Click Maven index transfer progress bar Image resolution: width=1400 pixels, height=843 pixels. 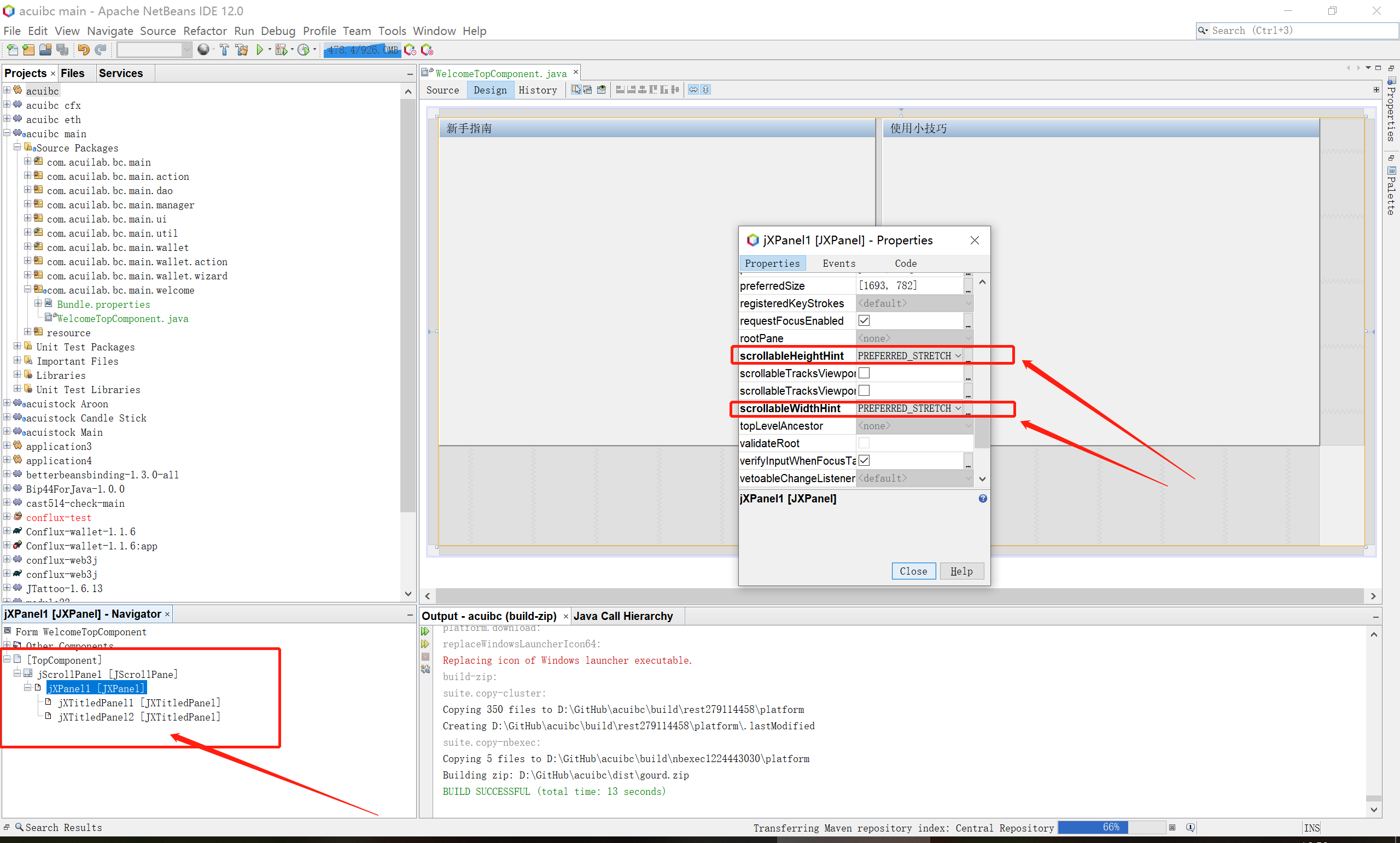[1110, 827]
